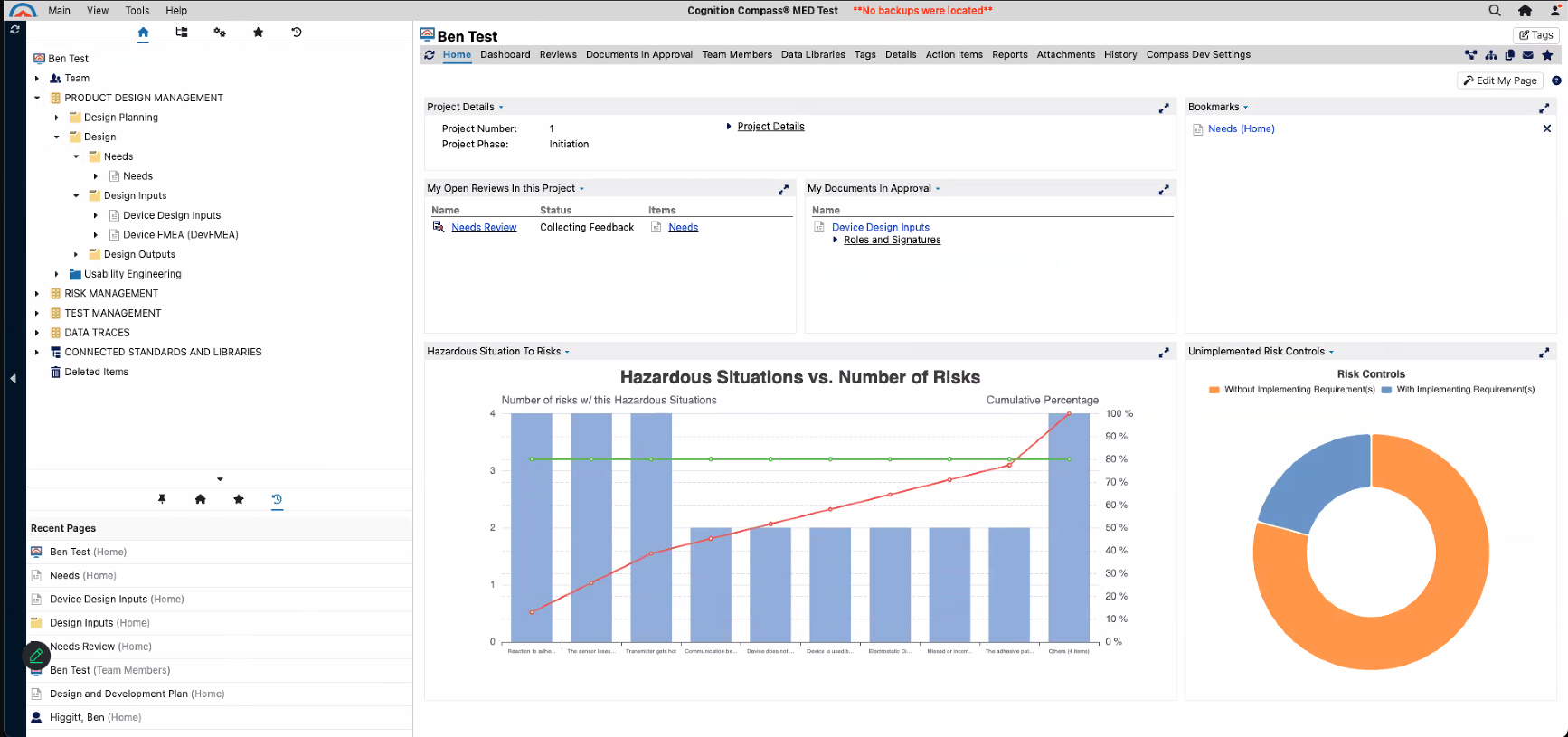Screen dimensions: 1568x737
Task: Click the envelope mail icon in the tab bar
Action: [1528, 55]
